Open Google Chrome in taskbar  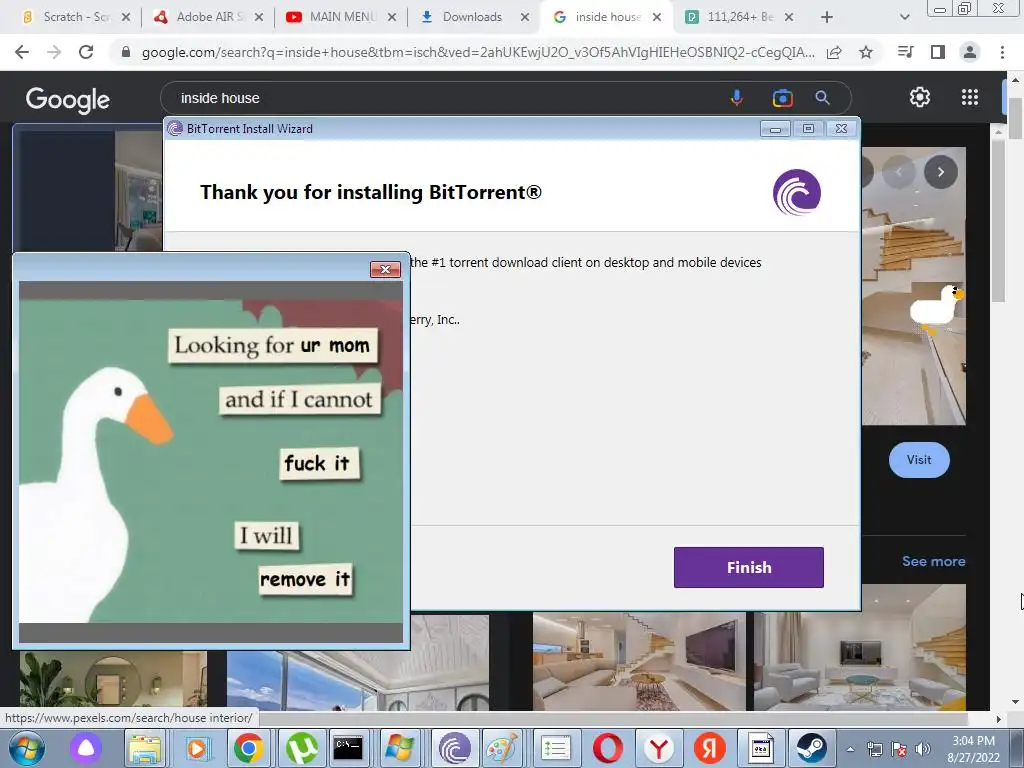(x=249, y=748)
